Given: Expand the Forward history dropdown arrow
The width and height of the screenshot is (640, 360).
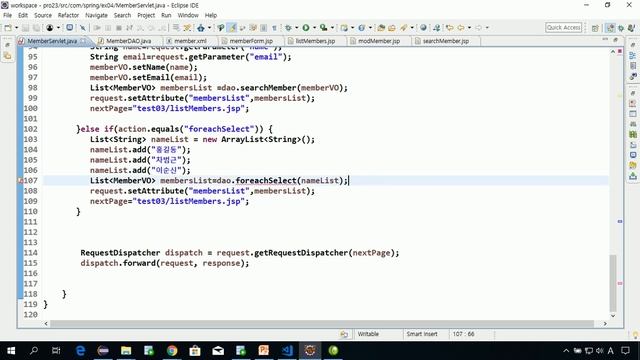Looking at the screenshot, I should point(487,28).
